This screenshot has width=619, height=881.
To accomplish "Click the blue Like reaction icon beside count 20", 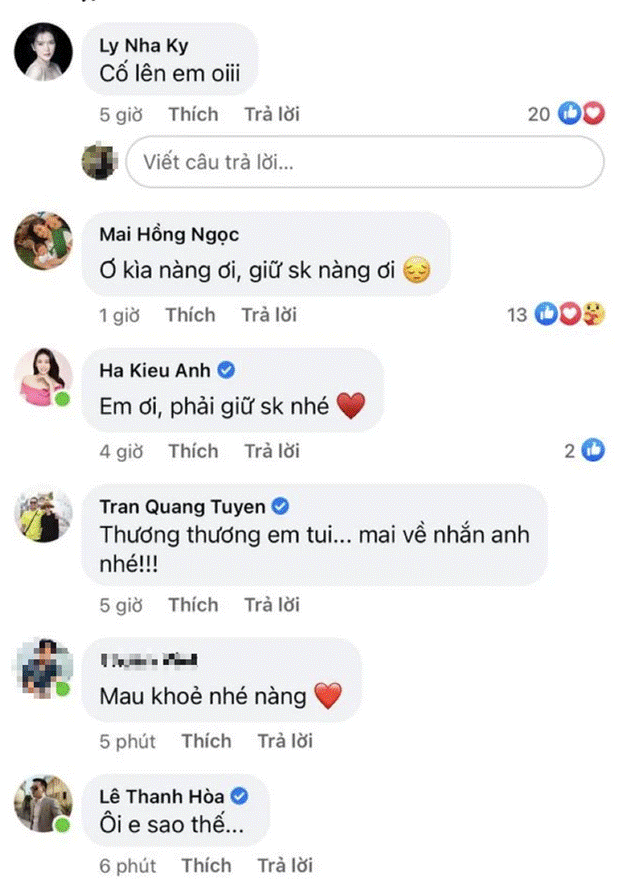I will [568, 114].
